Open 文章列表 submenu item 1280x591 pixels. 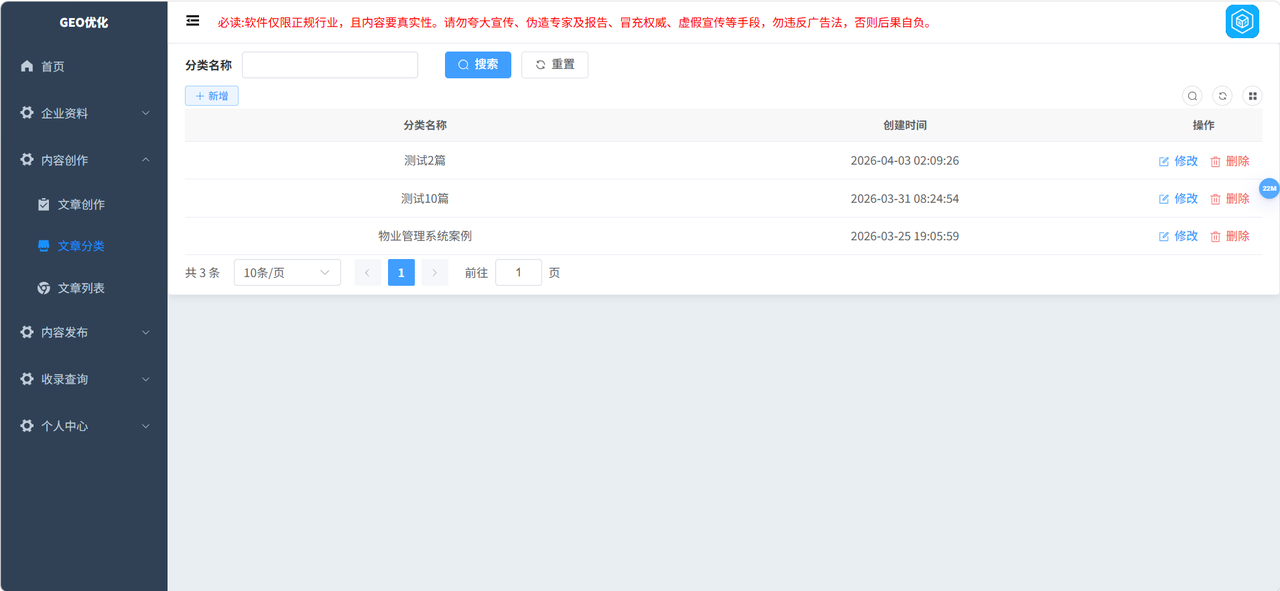click(84, 288)
